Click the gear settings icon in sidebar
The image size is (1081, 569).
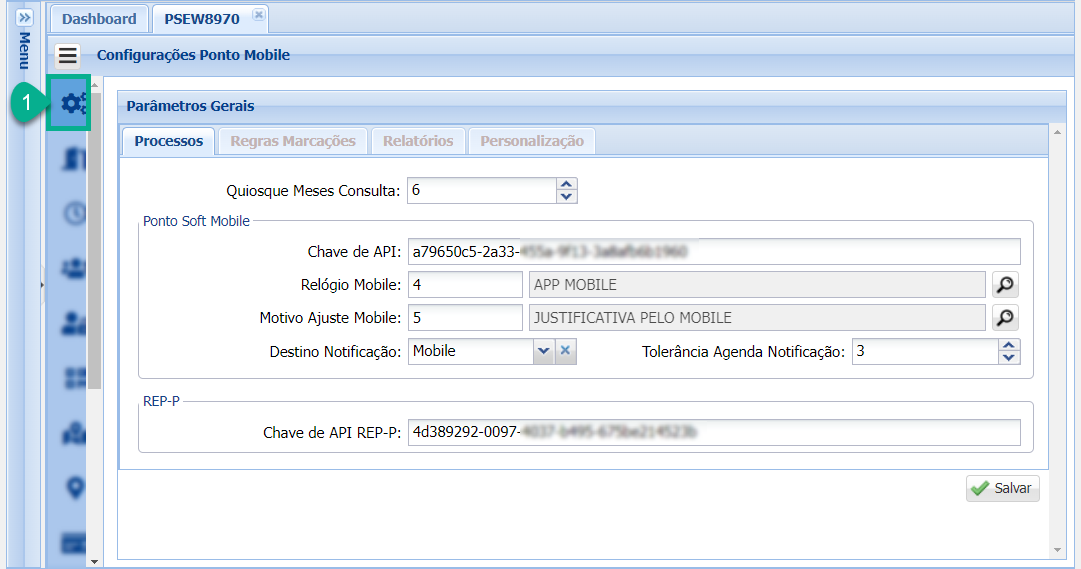[72, 103]
